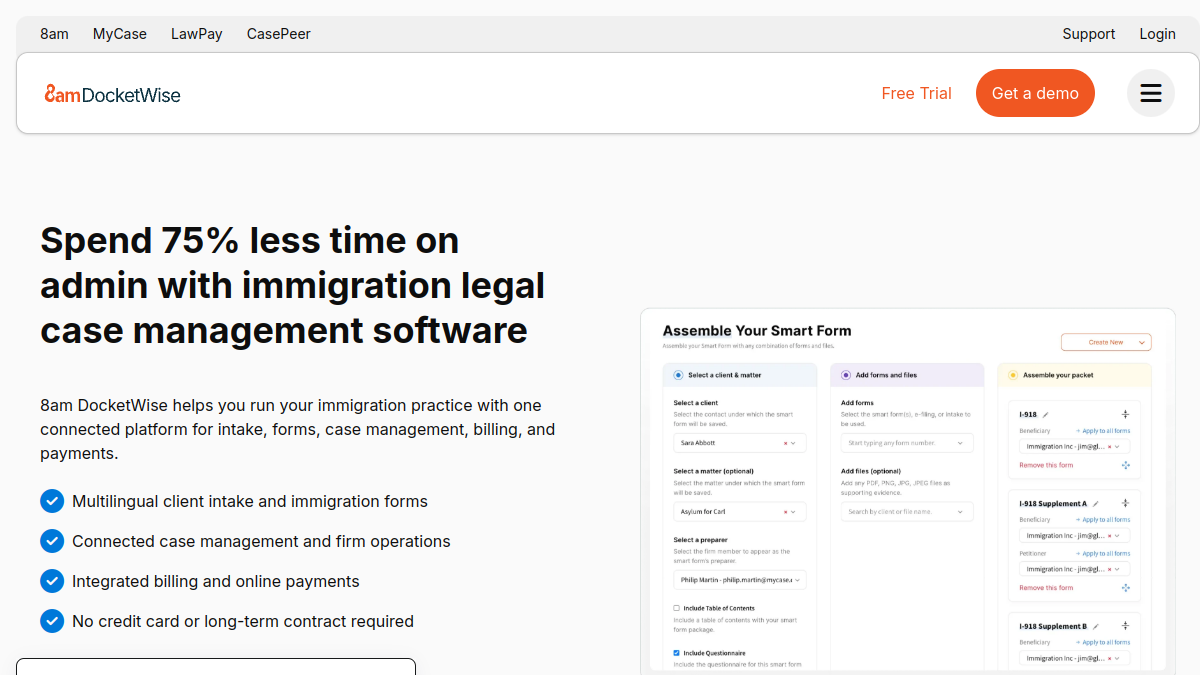Click the reorder arrows icon on I-918 Supplement B card
The image size is (1200, 675).
[1125, 625]
